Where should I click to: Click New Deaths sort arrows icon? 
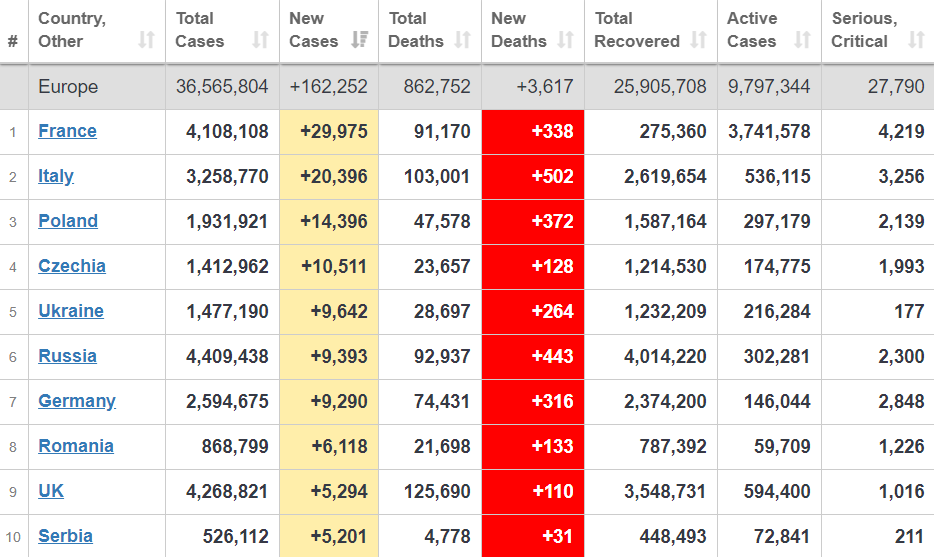[x=566, y=41]
